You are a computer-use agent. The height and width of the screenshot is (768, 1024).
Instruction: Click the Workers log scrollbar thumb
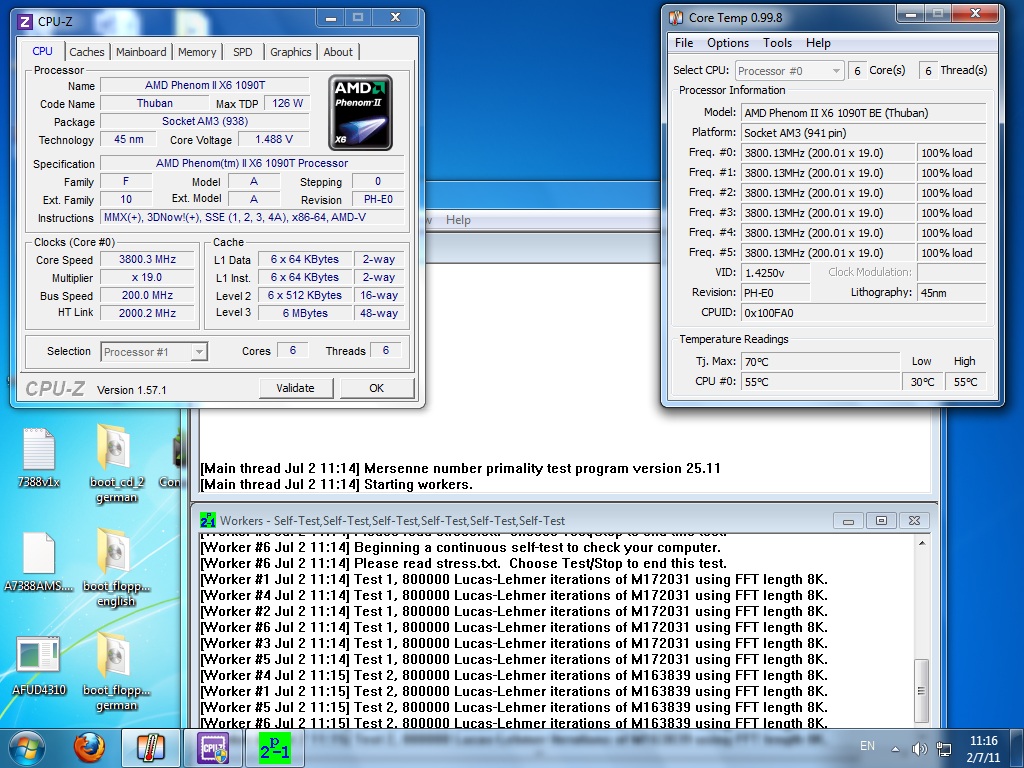click(x=921, y=690)
